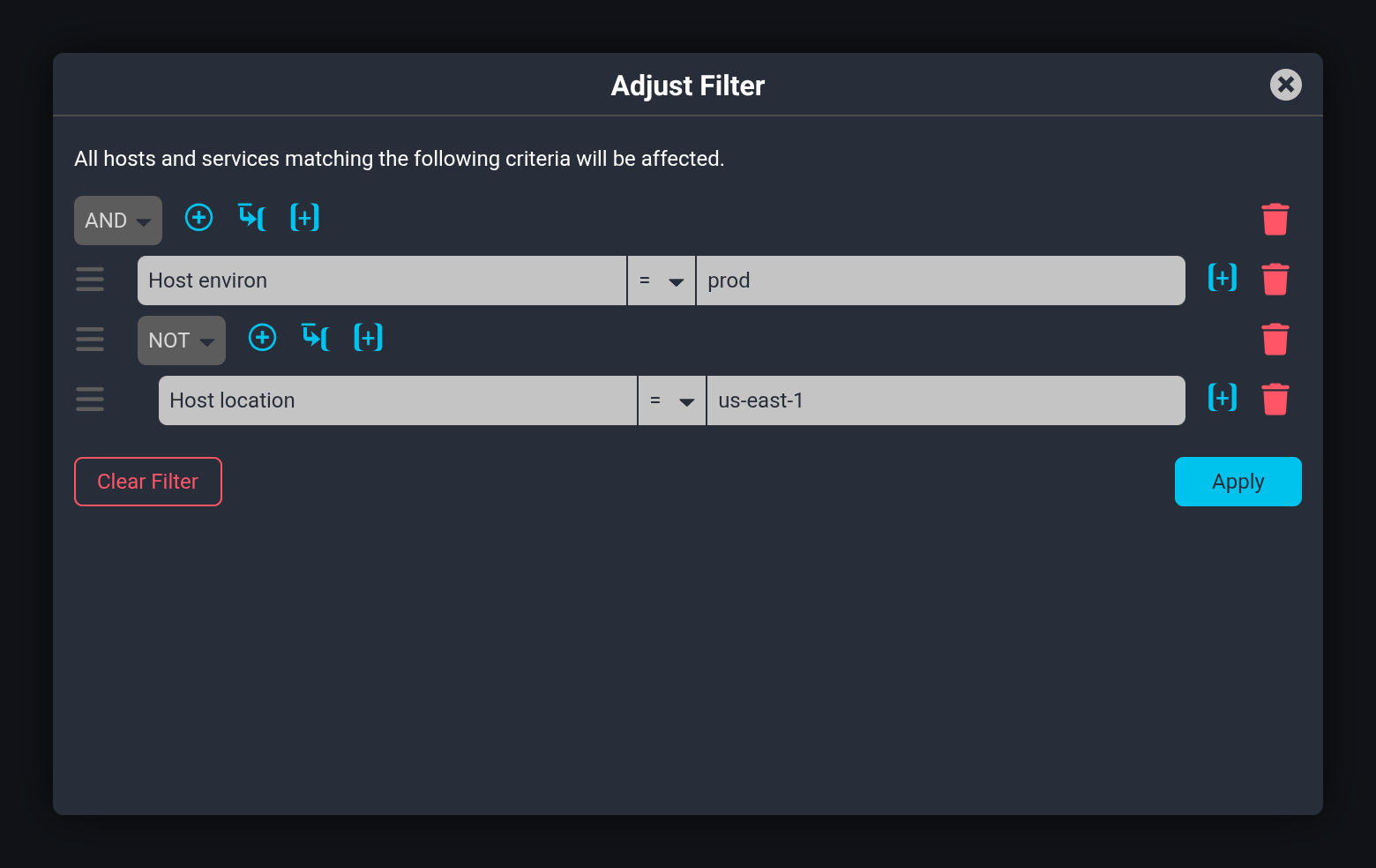1376x868 pixels.
Task: Wrap the AND group in a new group
Action: 304,217
